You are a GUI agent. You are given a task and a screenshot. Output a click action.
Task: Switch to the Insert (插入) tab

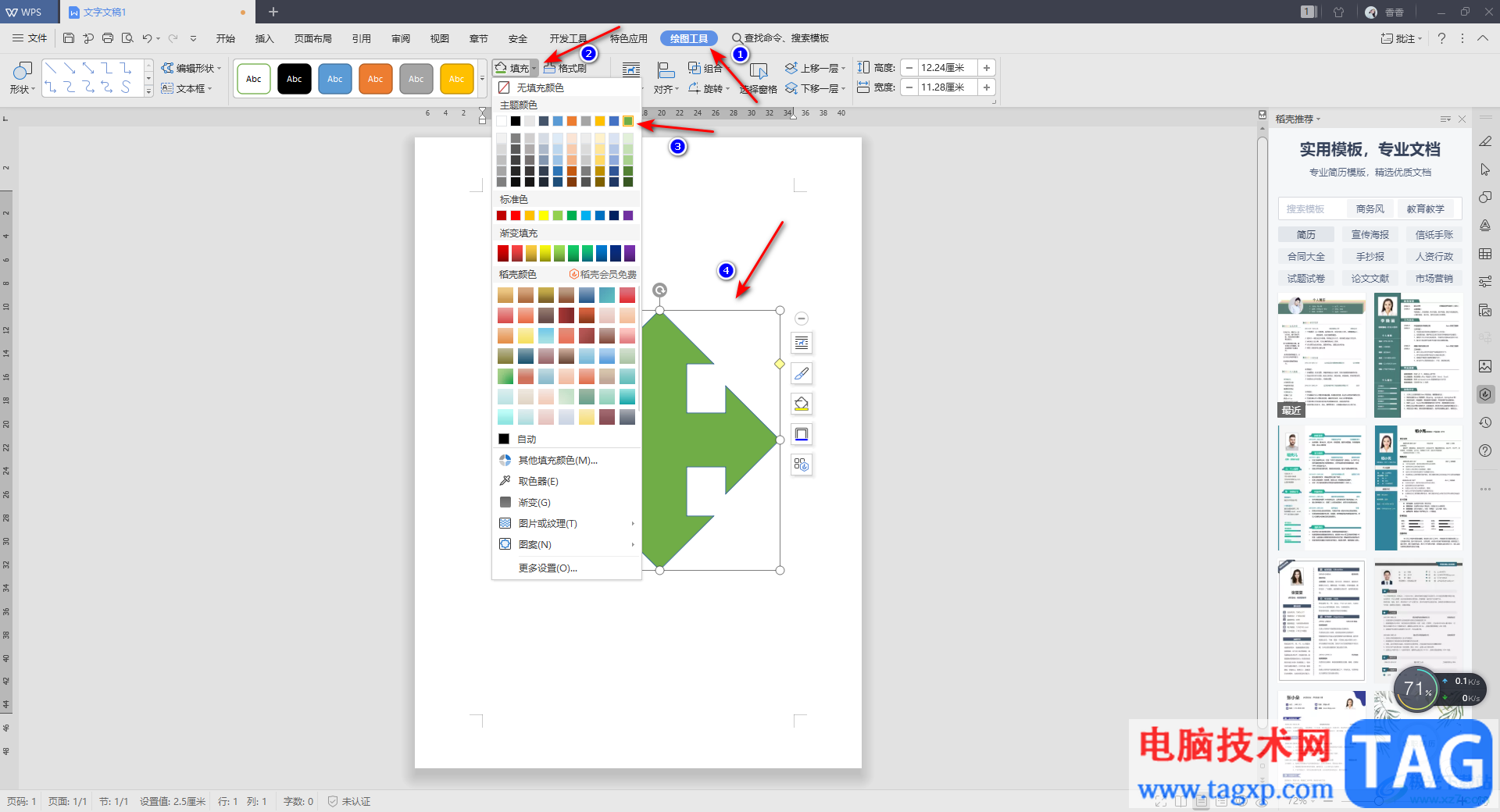[x=265, y=38]
